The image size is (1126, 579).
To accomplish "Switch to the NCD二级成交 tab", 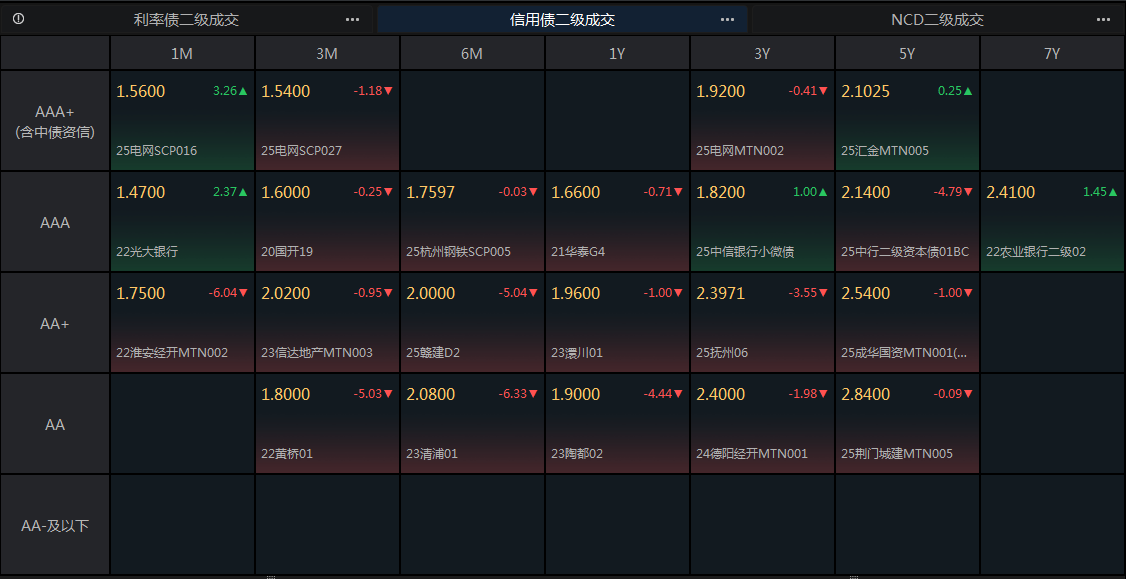I will click(937, 19).
